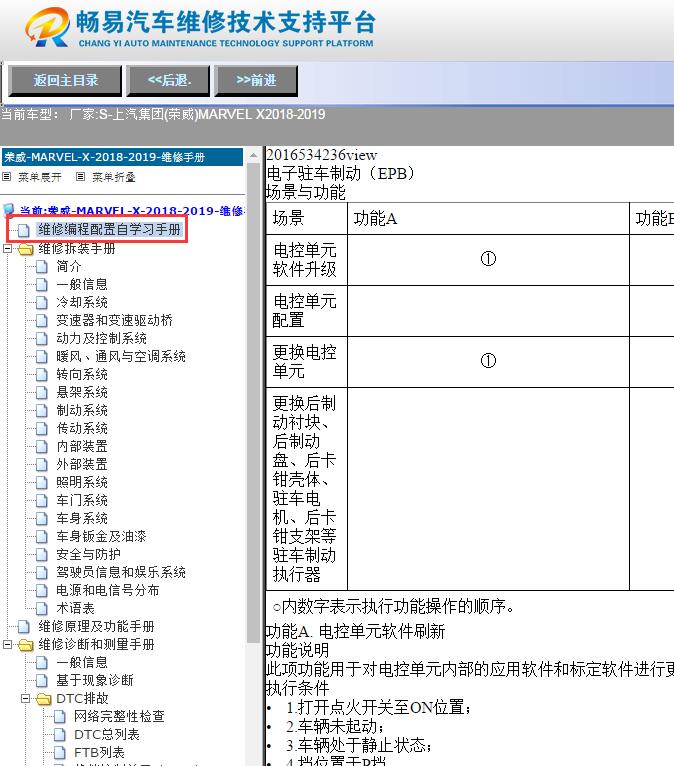Click page icon beside 安全与防护
Screen dimensions: 674x766
[x=42, y=554]
